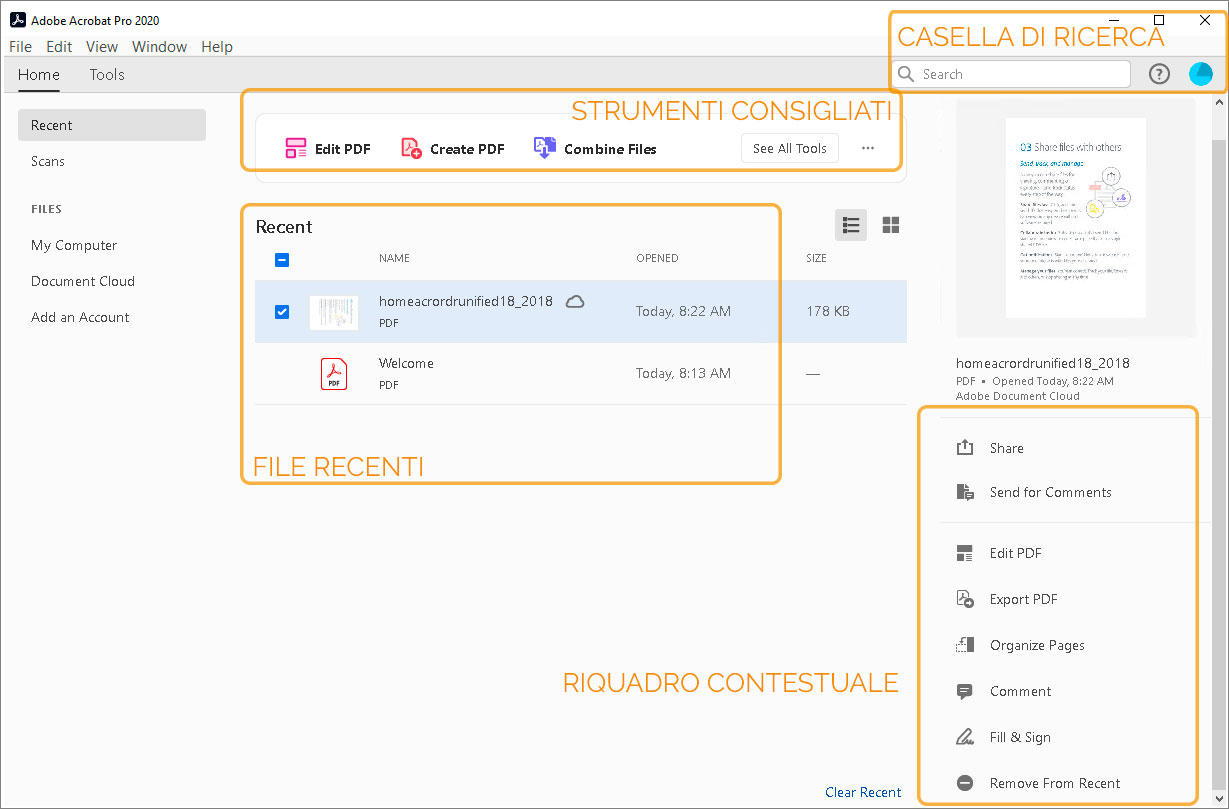Switch to the Tools tab
The width and height of the screenshot is (1229, 809).
point(107,75)
